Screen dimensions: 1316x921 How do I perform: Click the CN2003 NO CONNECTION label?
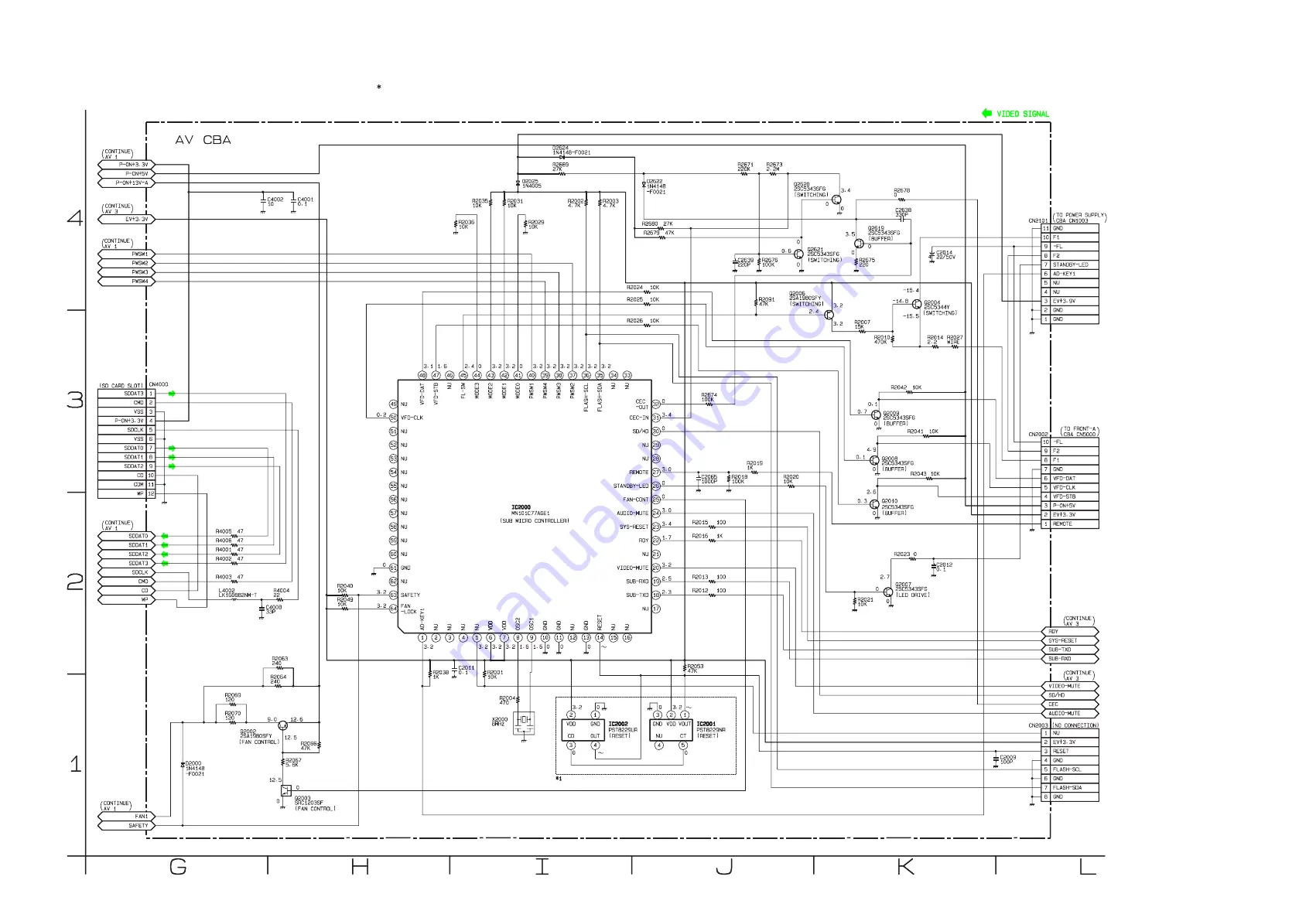(x=1063, y=725)
